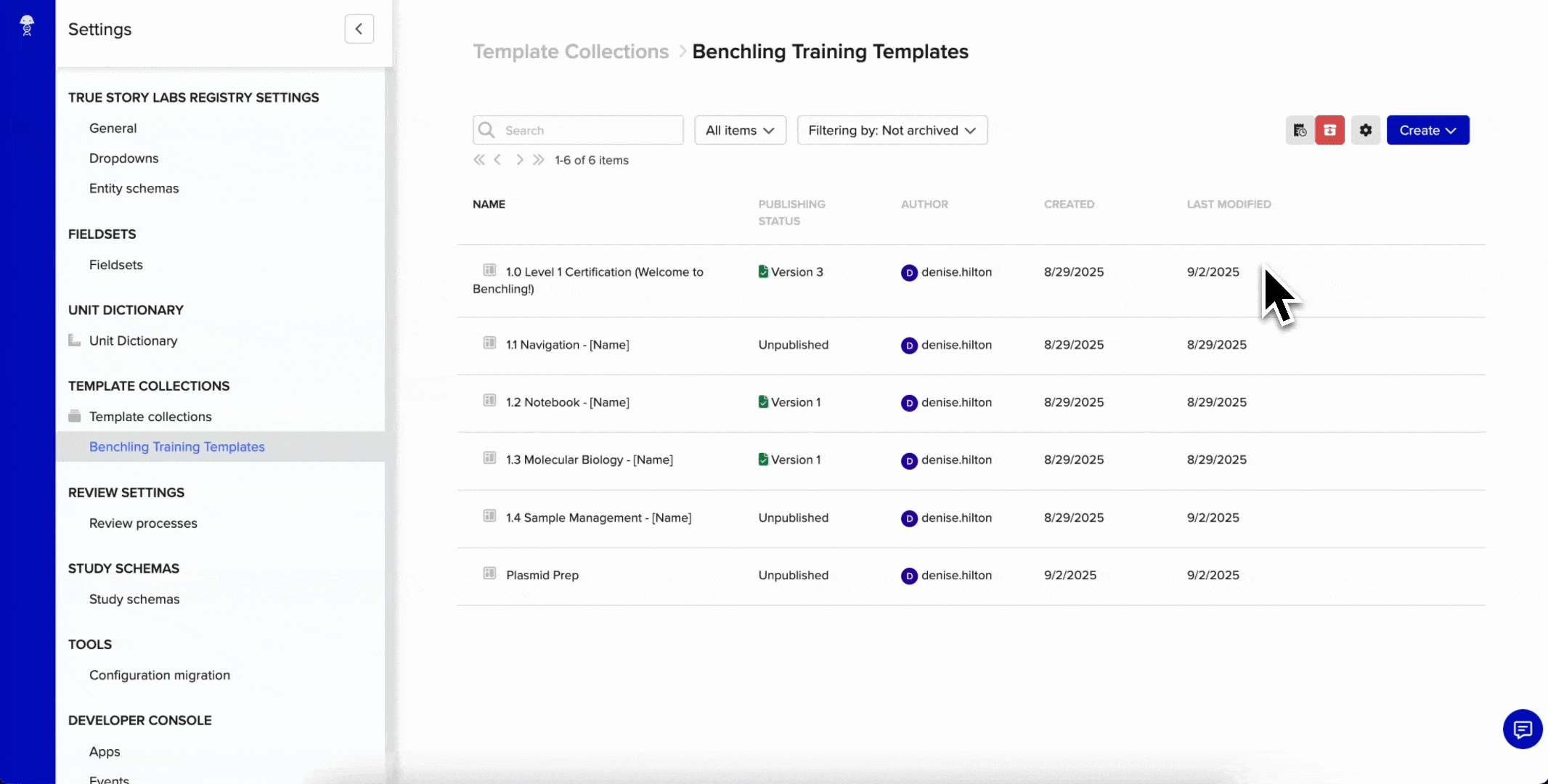Open the chat support bubble
Screen dimensions: 1548x784
coord(1522,729)
